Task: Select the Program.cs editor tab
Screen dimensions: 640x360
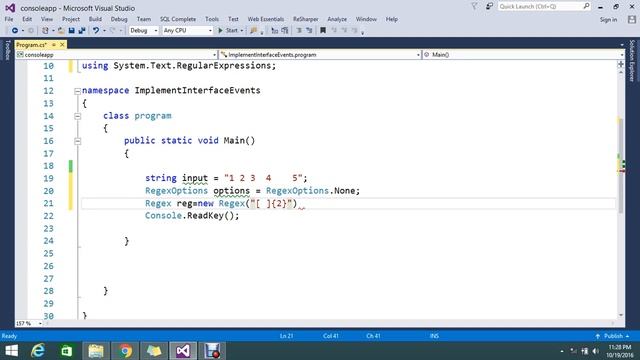Action: click(x=32, y=45)
